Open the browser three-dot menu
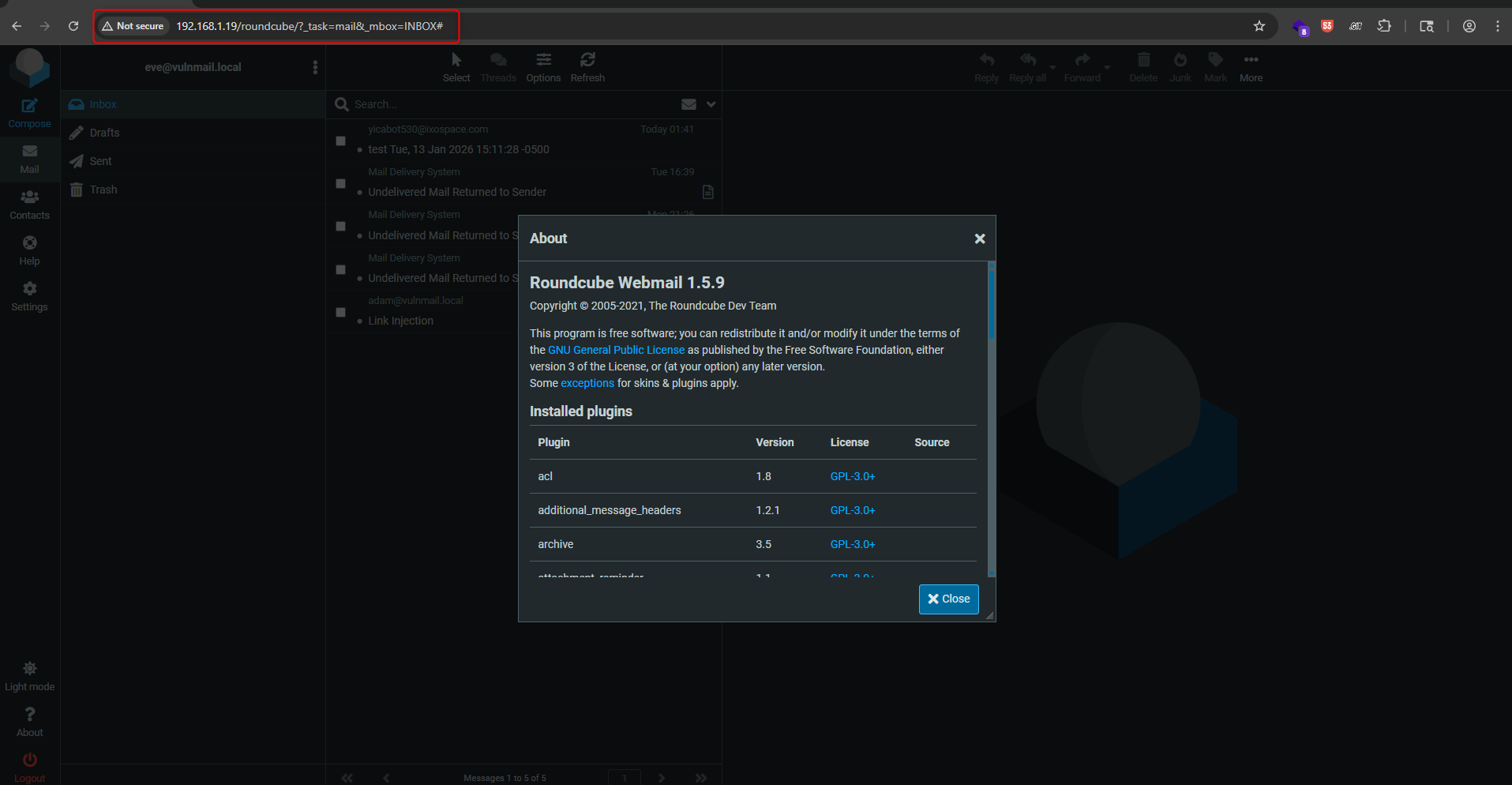 [1497, 26]
